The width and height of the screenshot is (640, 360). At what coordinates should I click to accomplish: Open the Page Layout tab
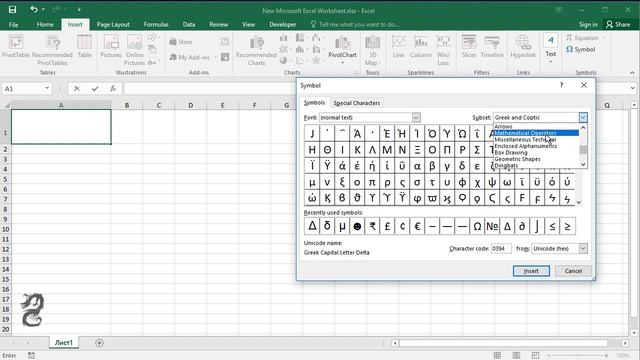coord(113,24)
